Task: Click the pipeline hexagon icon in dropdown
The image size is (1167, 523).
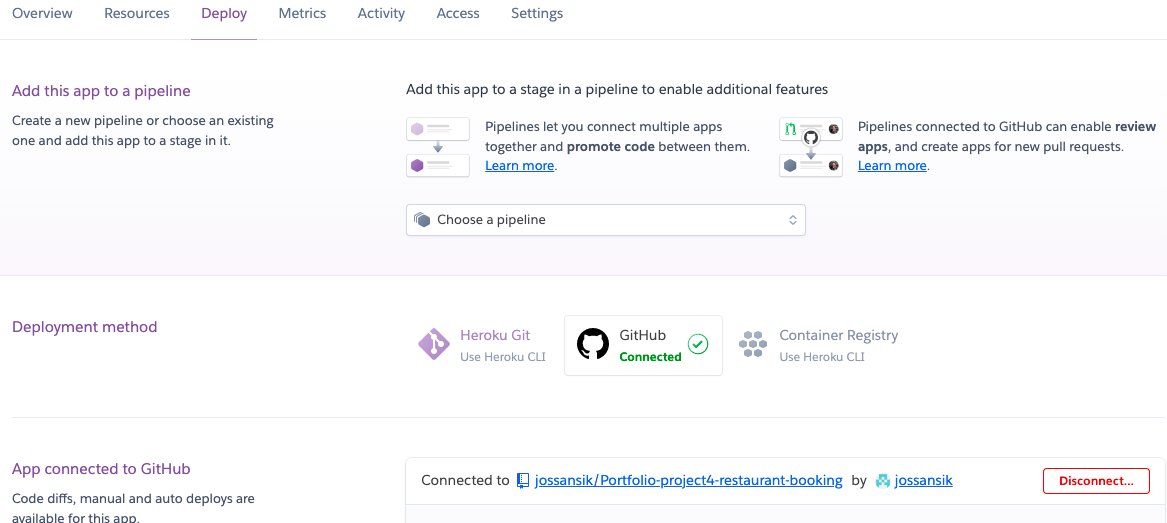Action: 422,219
